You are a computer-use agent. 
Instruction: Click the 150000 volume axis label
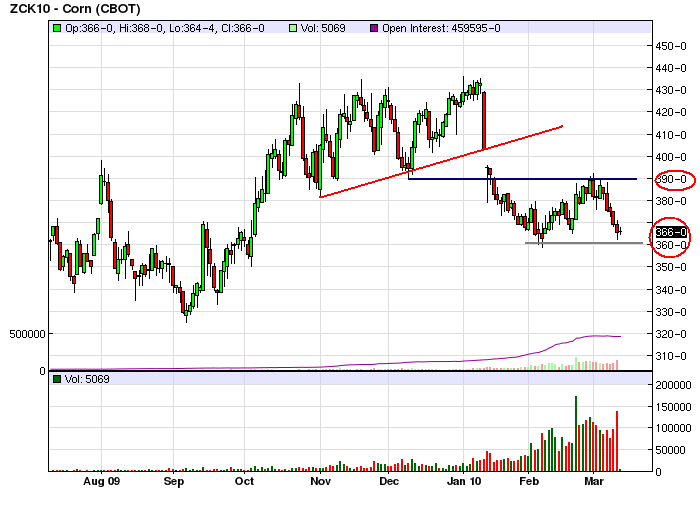673,407
